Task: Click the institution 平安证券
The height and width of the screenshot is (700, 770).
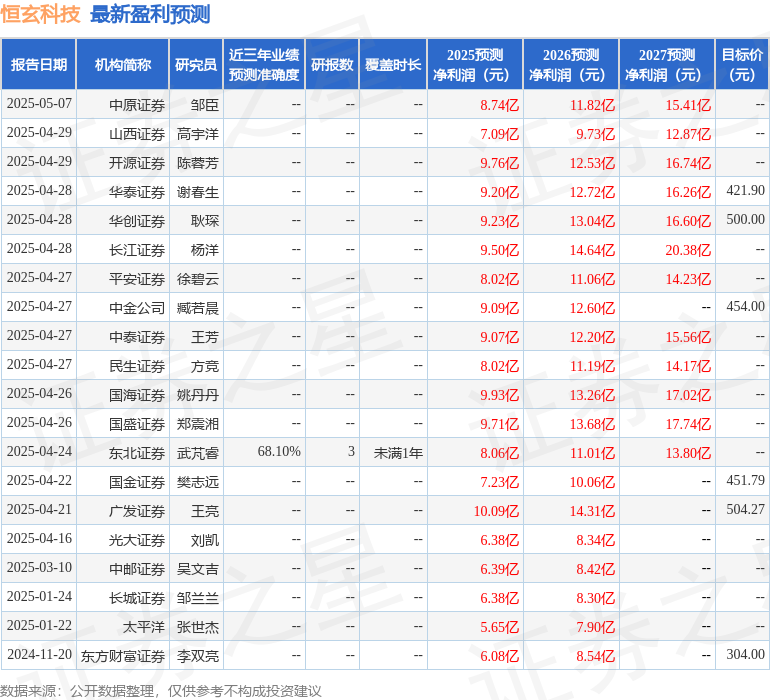Action: click(x=137, y=279)
